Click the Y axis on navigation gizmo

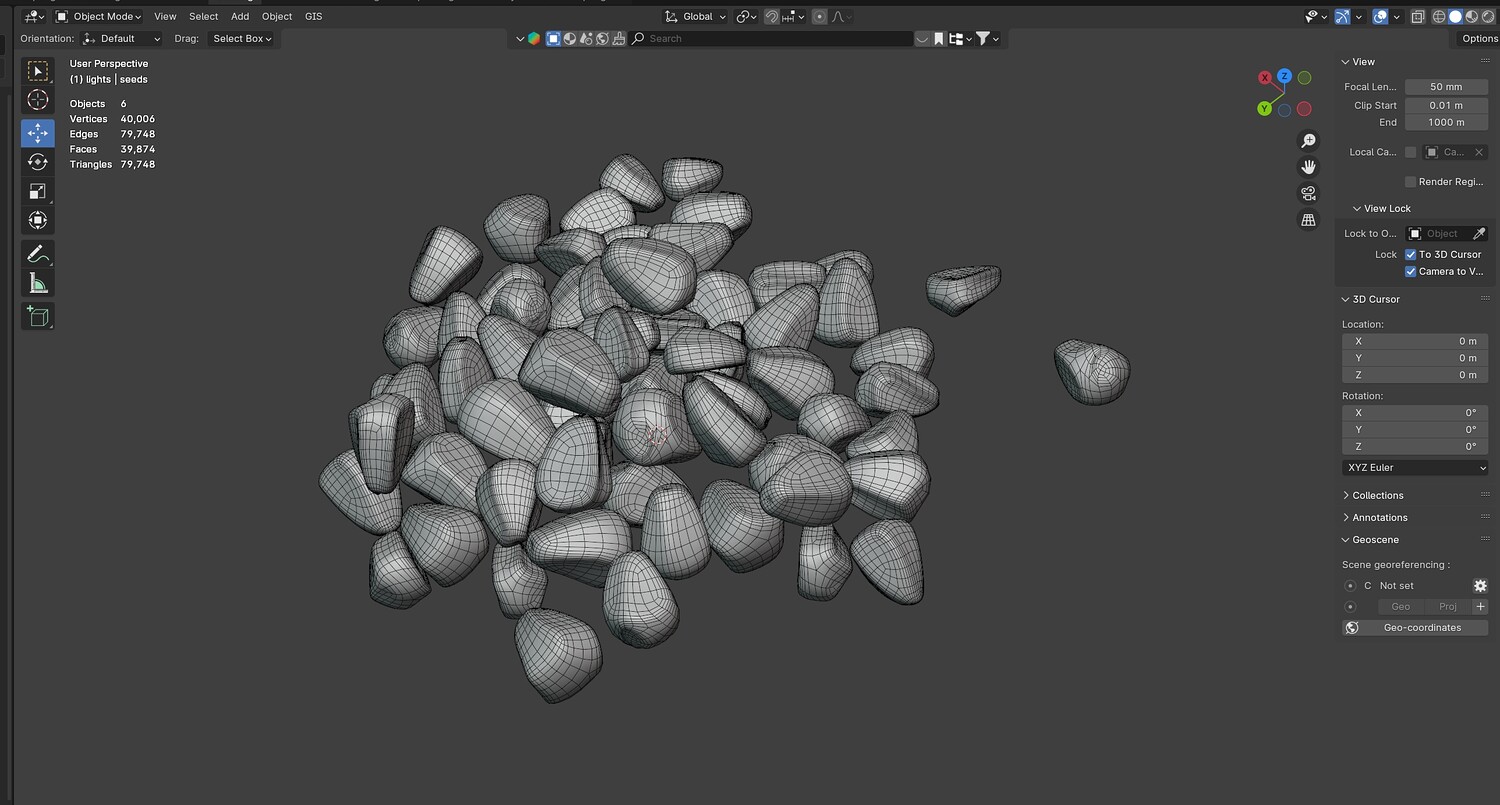coord(1264,108)
